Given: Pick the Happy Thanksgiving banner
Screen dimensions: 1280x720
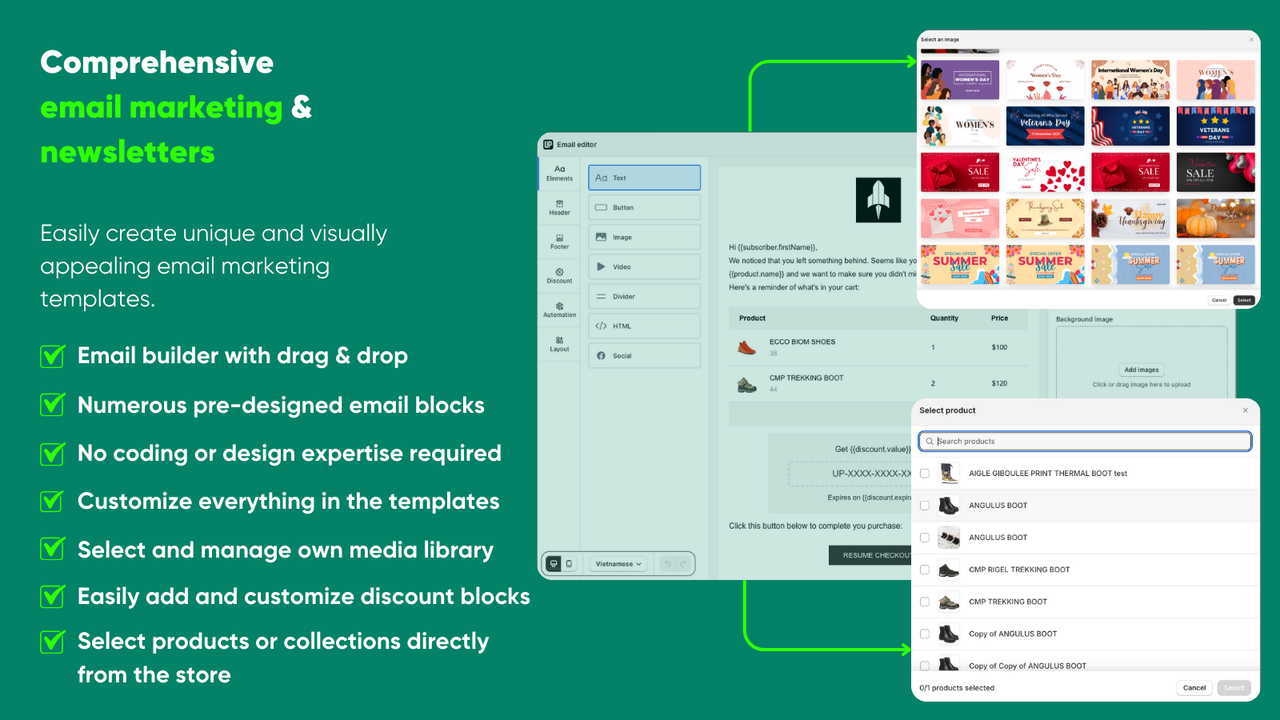Looking at the screenshot, I should 1131,218.
